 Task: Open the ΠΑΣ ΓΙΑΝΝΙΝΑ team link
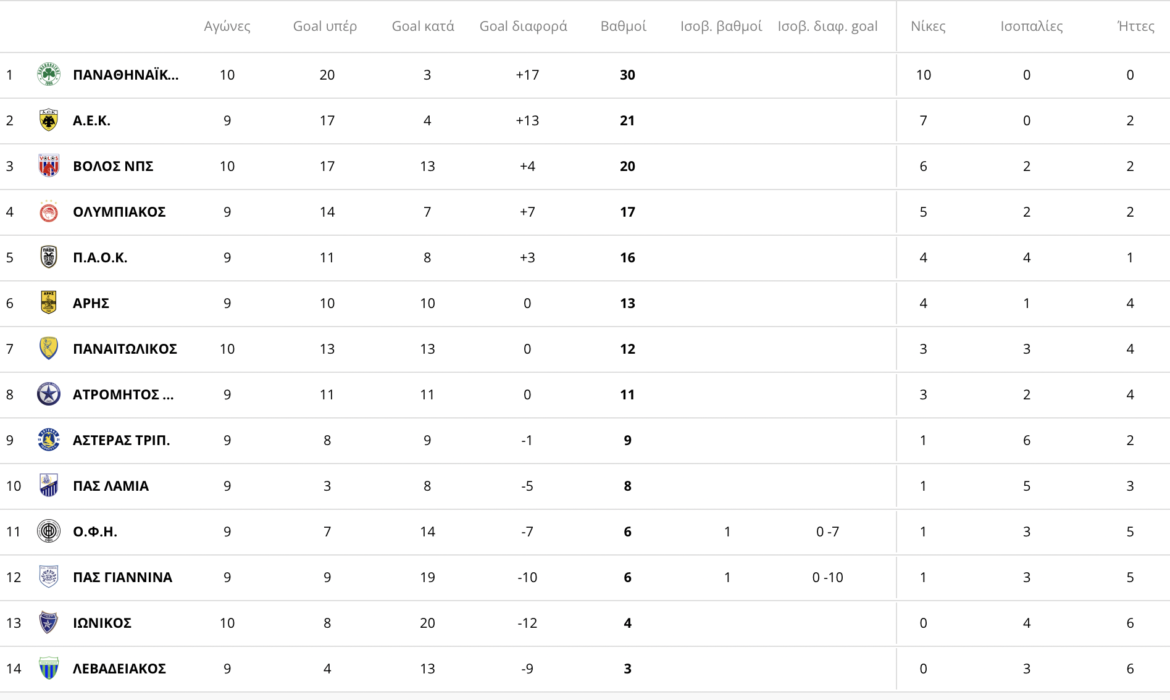tap(122, 577)
